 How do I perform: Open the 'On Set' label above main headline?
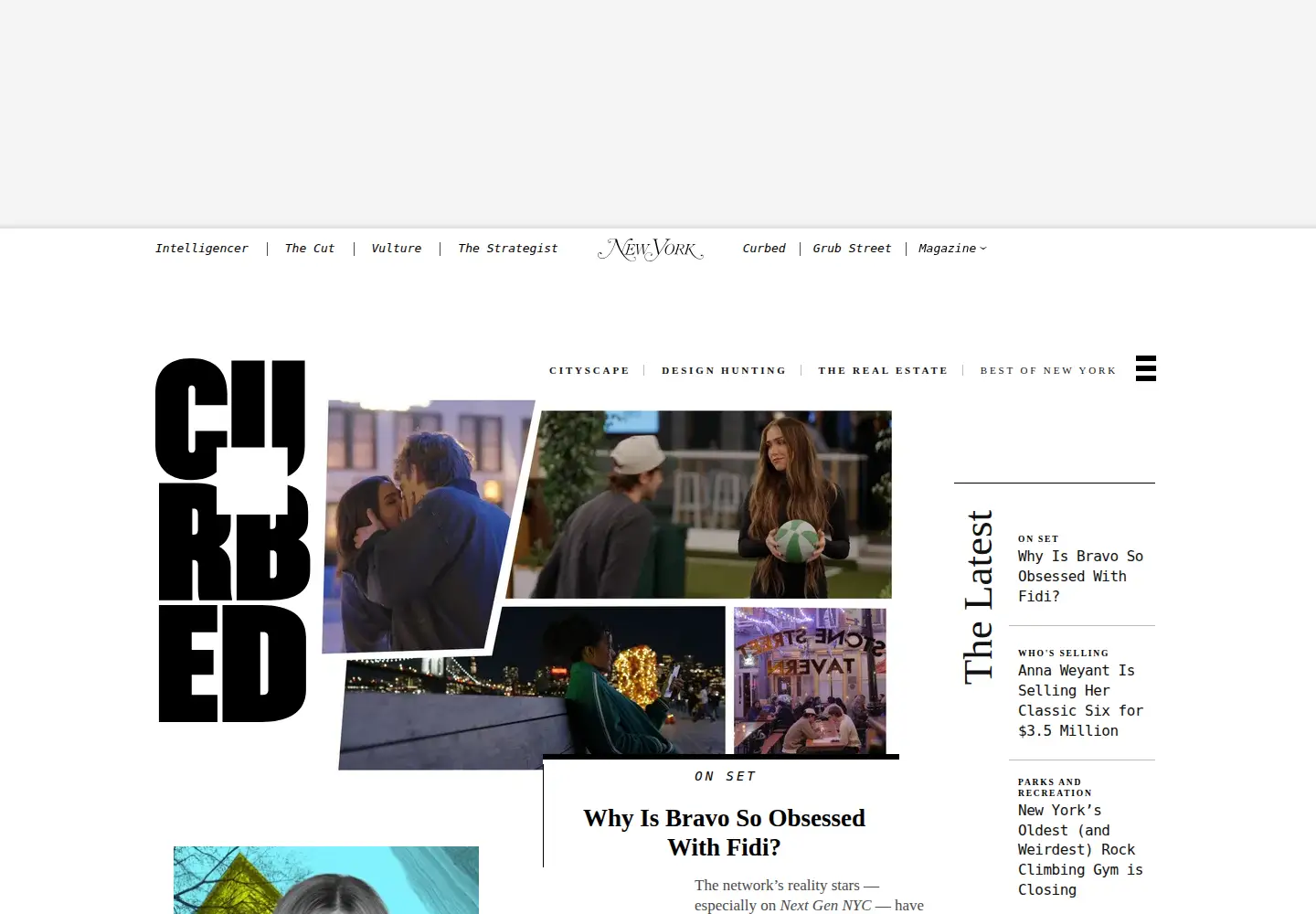click(725, 776)
